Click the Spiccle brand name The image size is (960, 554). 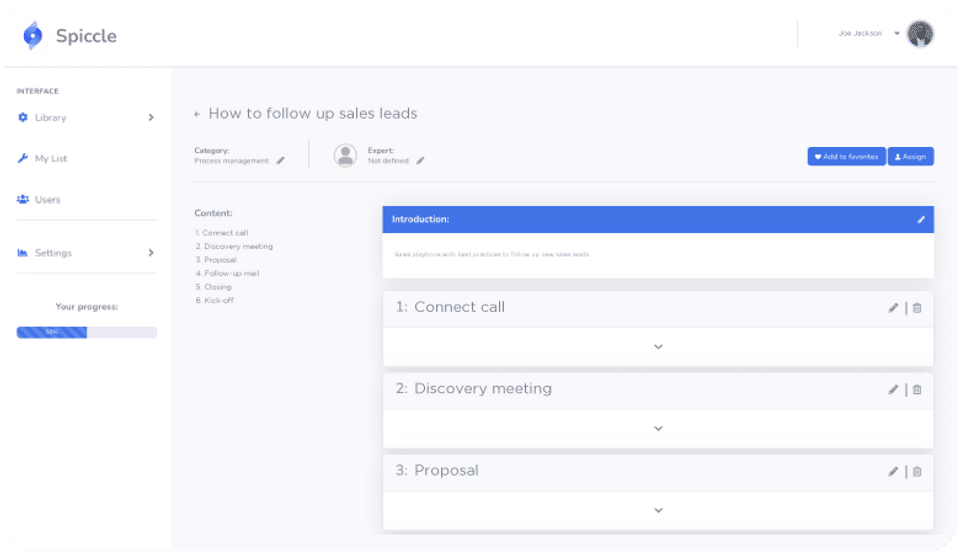pos(86,36)
